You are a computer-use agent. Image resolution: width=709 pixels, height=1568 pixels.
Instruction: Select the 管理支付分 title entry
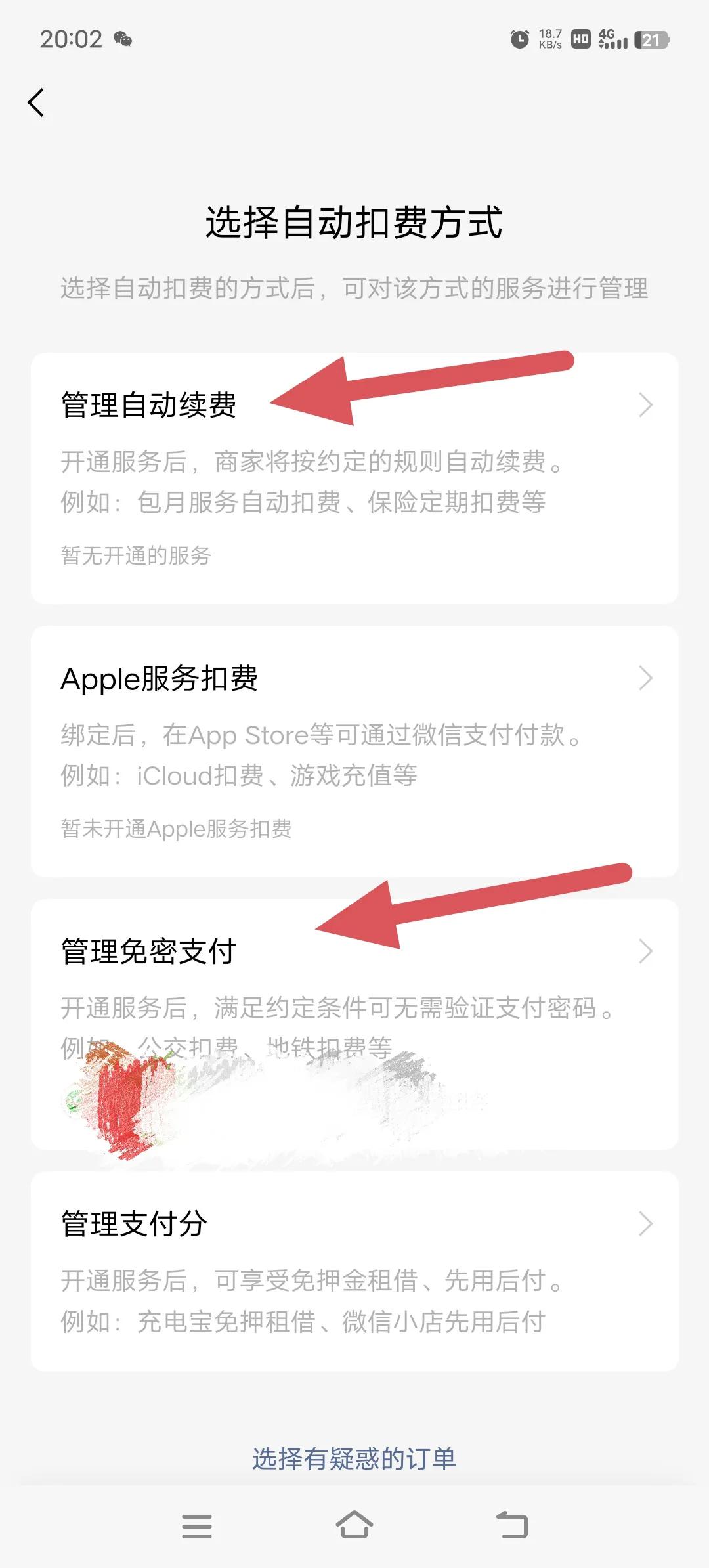click(134, 1224)
